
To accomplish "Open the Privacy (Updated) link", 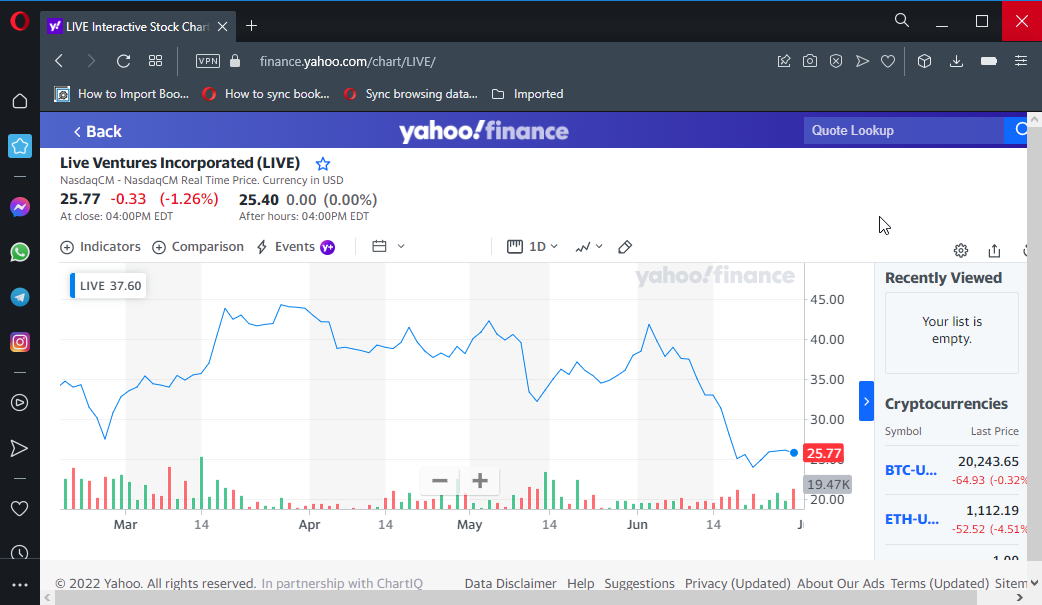I will (x=738, y=583).
